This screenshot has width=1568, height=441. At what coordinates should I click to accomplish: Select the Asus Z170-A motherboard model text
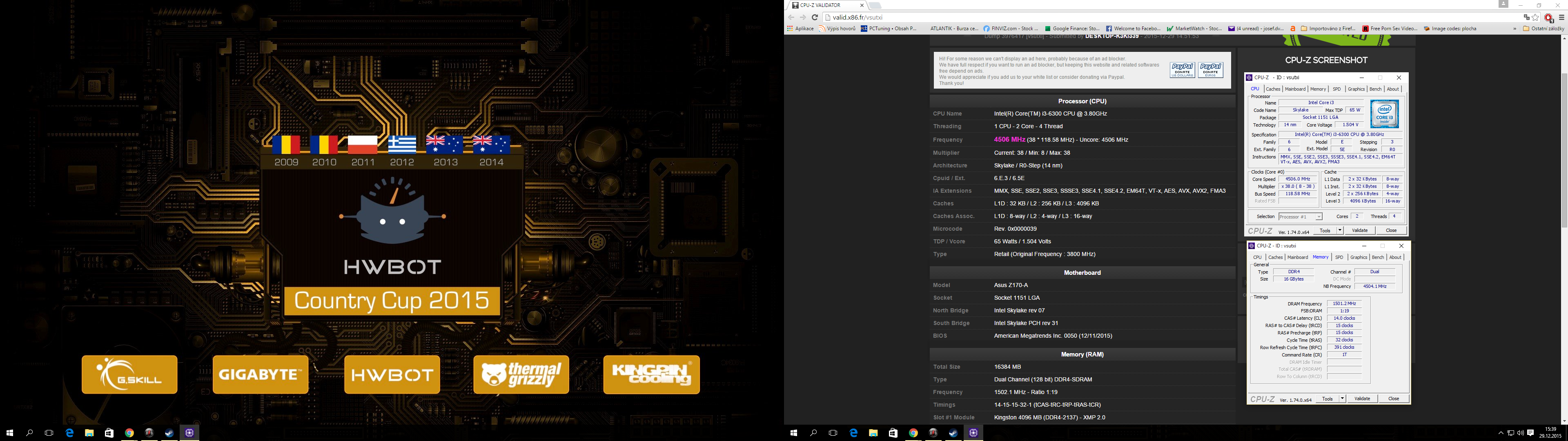[1011, 285]
